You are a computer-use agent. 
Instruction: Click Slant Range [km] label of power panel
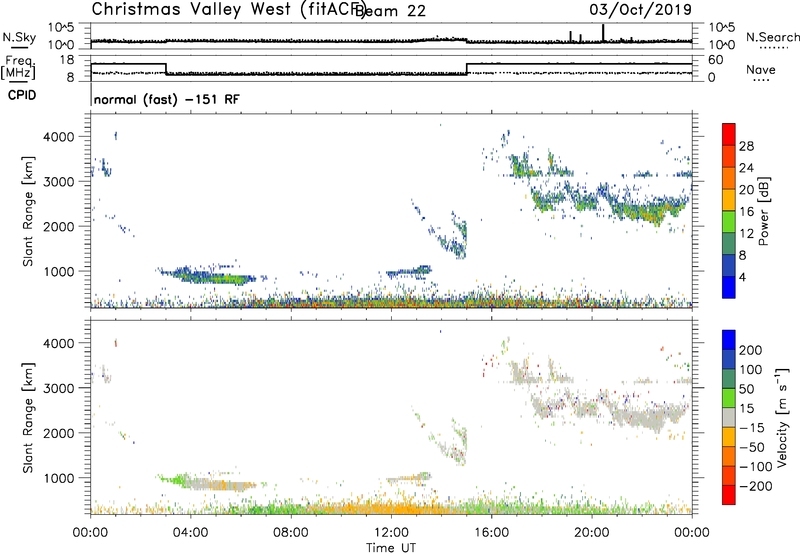tap(27, 211)
